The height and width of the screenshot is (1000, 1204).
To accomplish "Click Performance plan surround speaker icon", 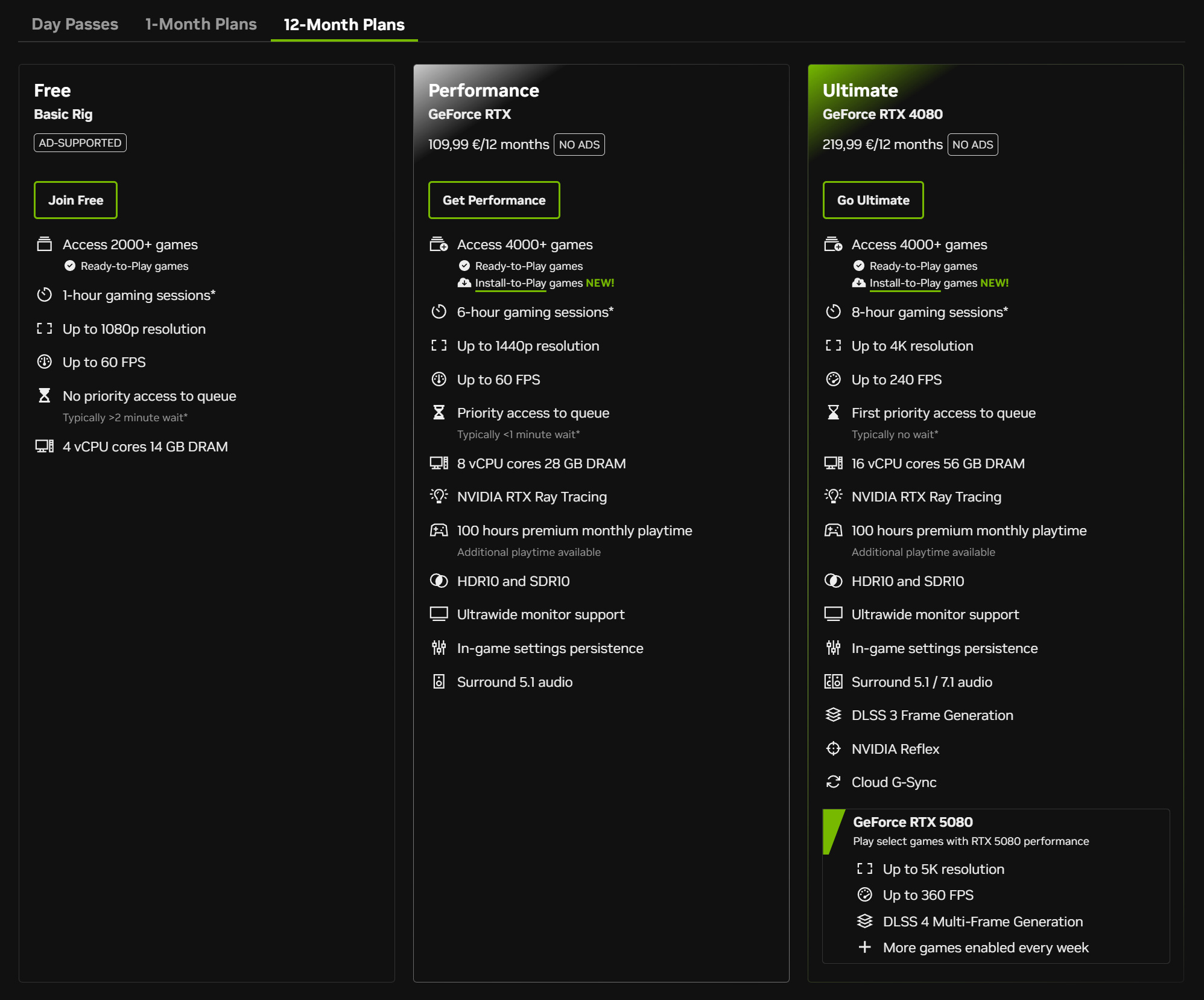I will point(439,682).
